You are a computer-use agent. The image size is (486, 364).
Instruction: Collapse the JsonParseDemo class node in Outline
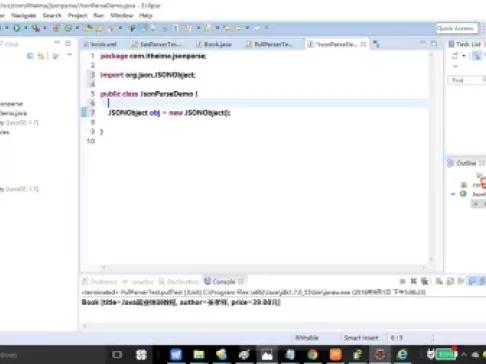[453, 194]
